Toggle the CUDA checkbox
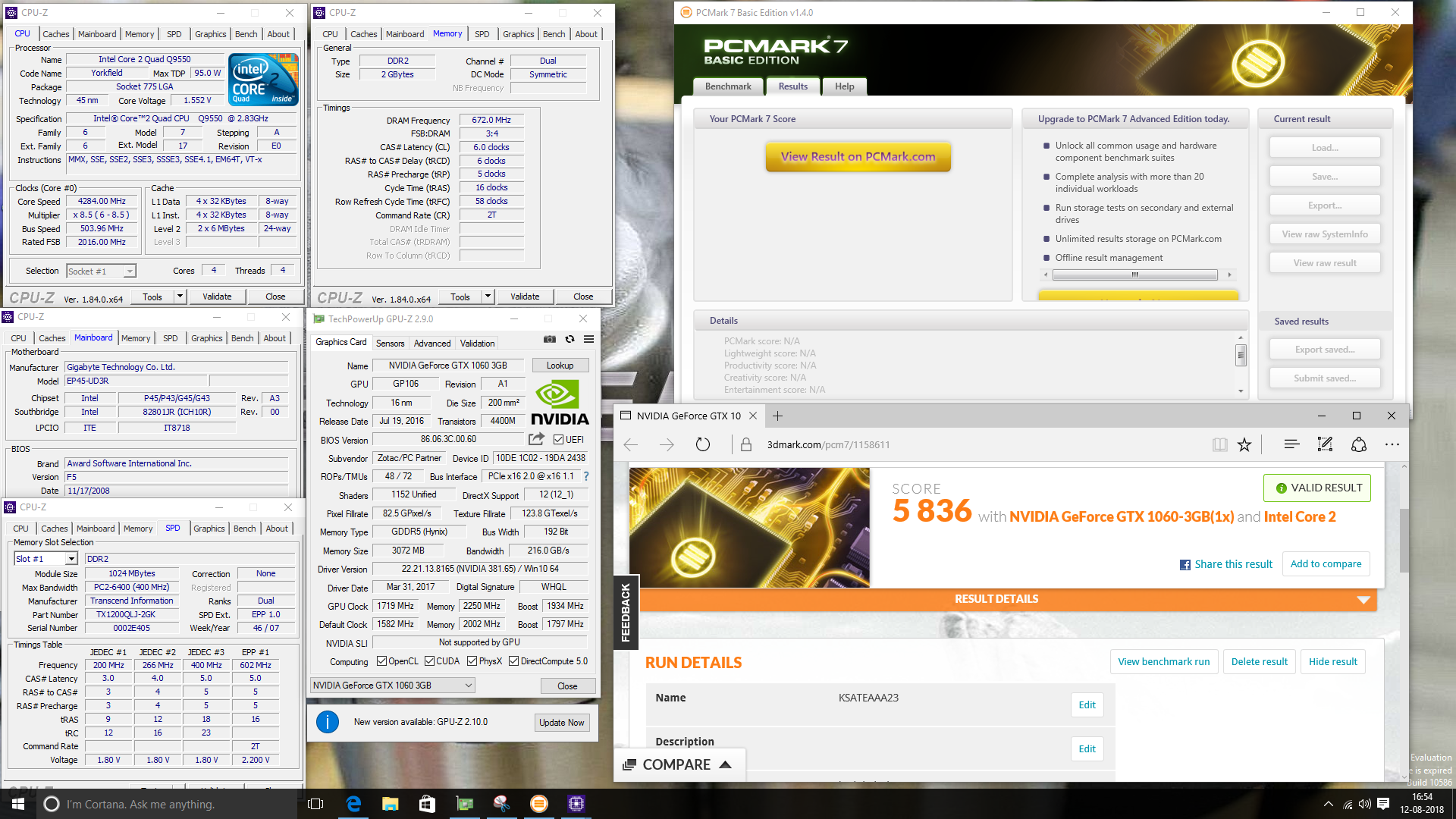 429,661
